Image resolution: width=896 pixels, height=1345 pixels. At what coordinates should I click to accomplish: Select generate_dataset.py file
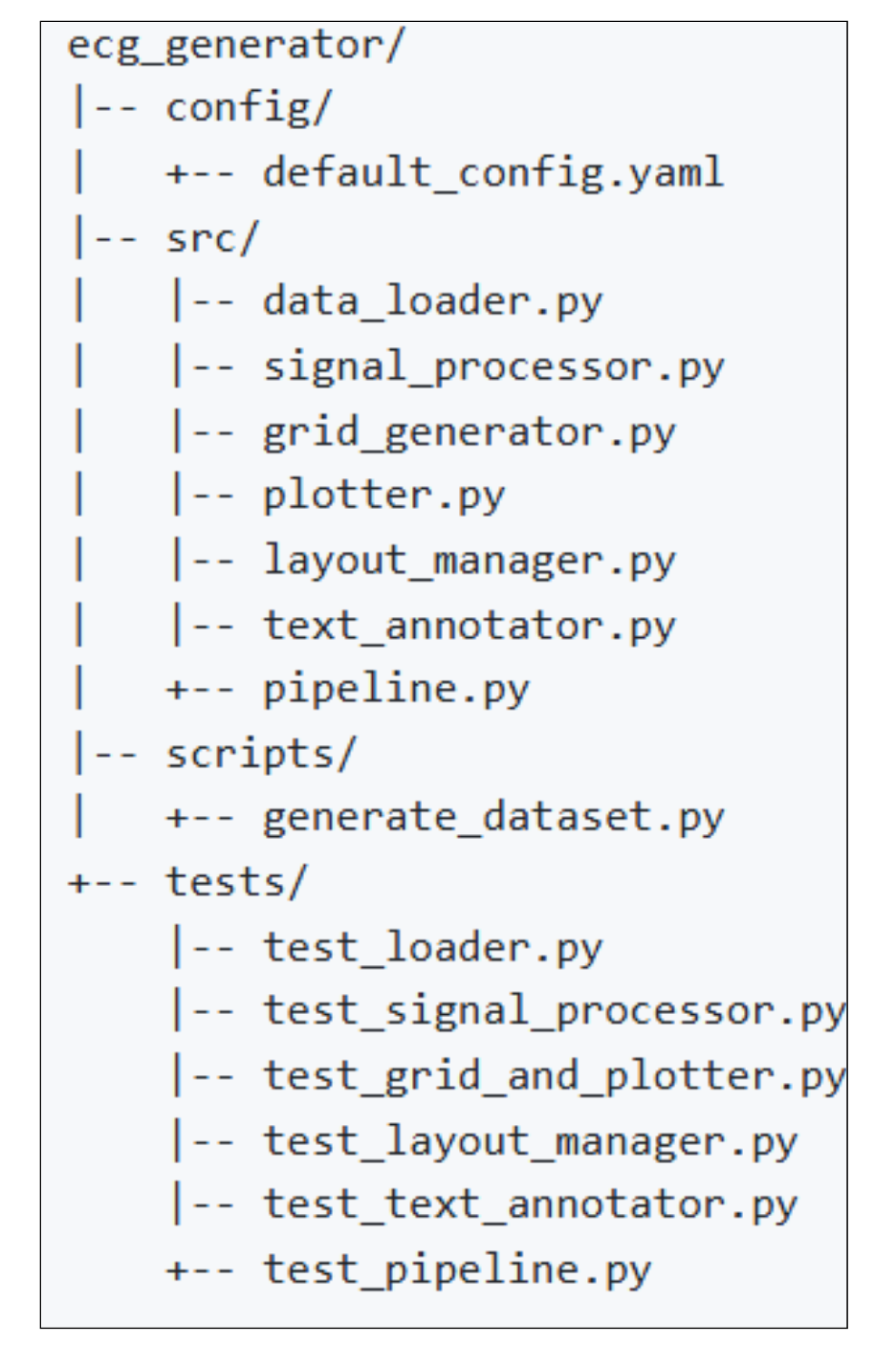pos(493,818)
